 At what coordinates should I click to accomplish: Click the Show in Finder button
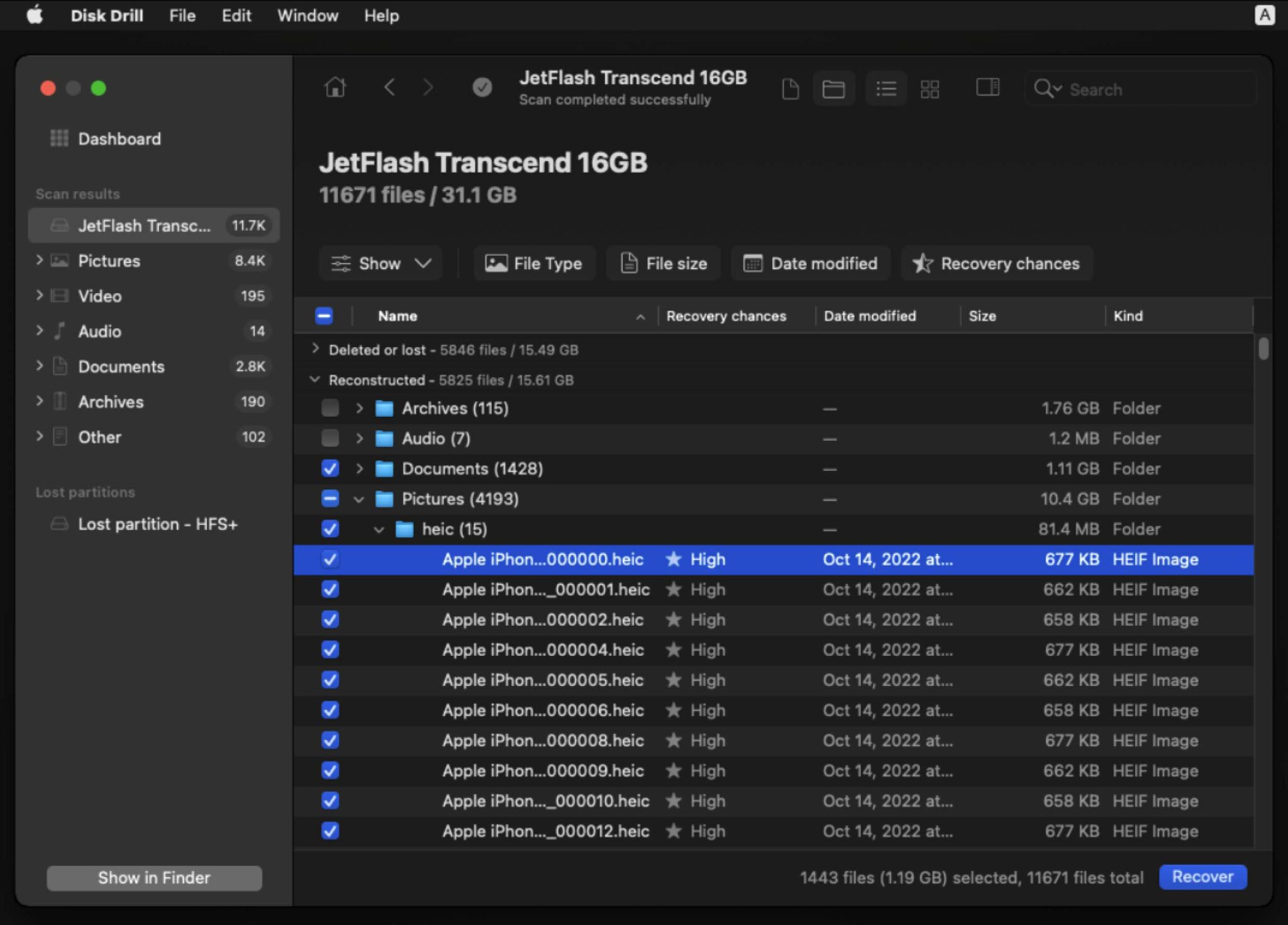pyautogui.click(x=154, y=878)
